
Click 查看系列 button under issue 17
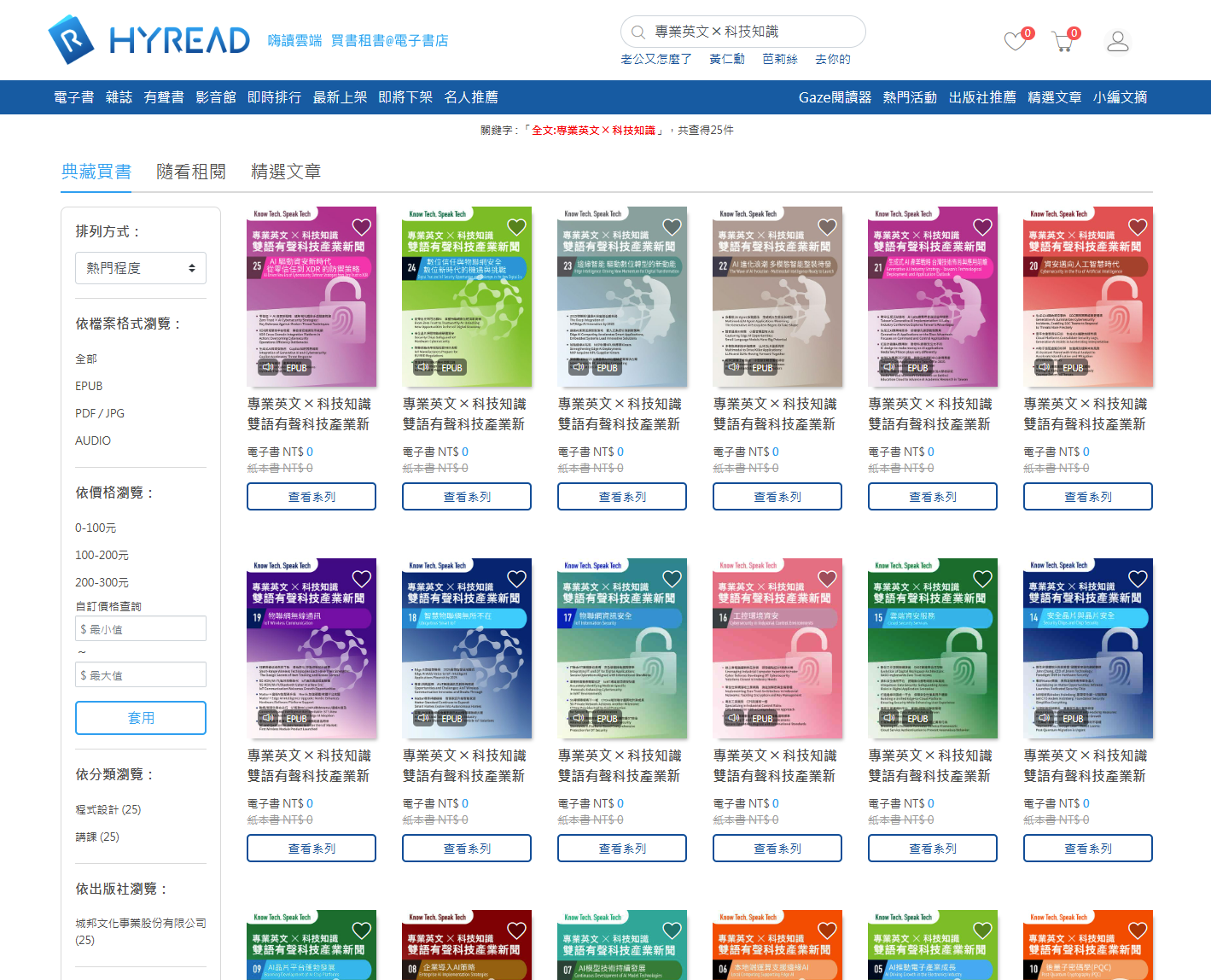(x=622, y=849)
